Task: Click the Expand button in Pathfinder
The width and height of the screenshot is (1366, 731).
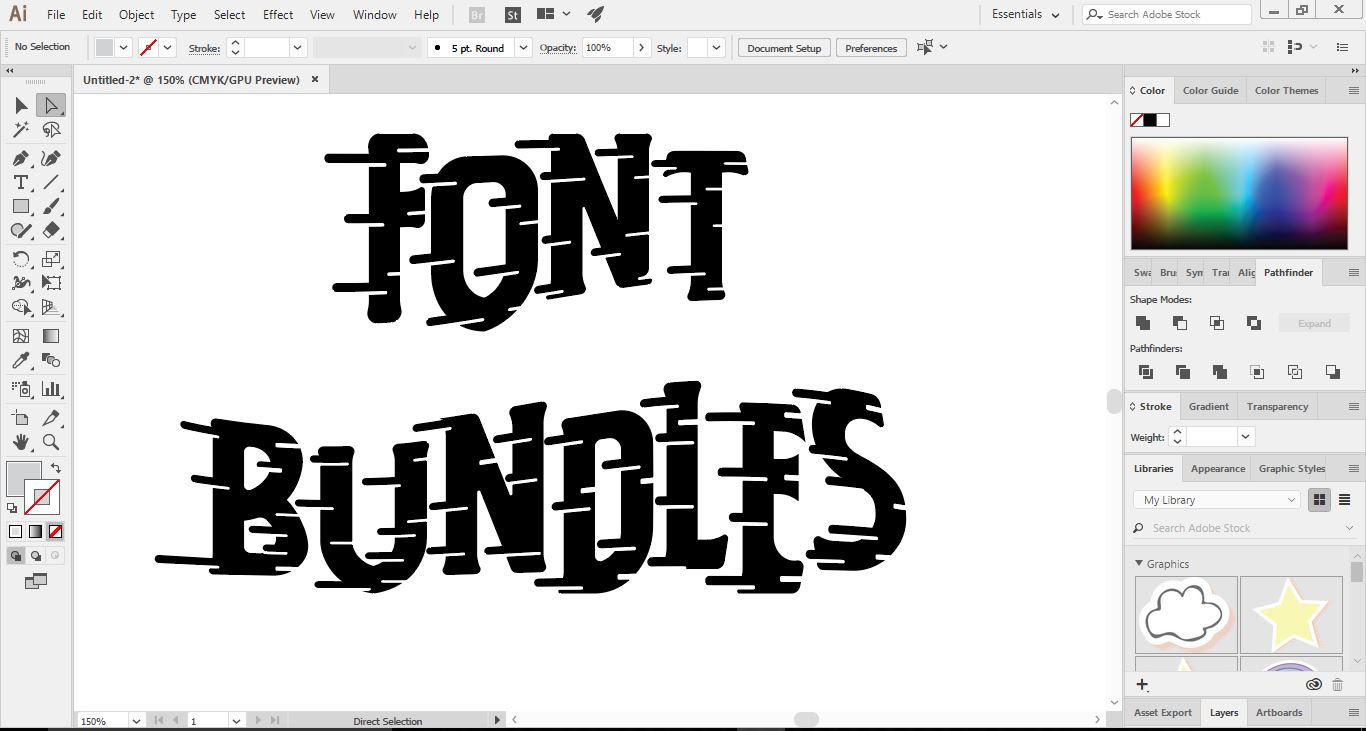Action: 1314,323
